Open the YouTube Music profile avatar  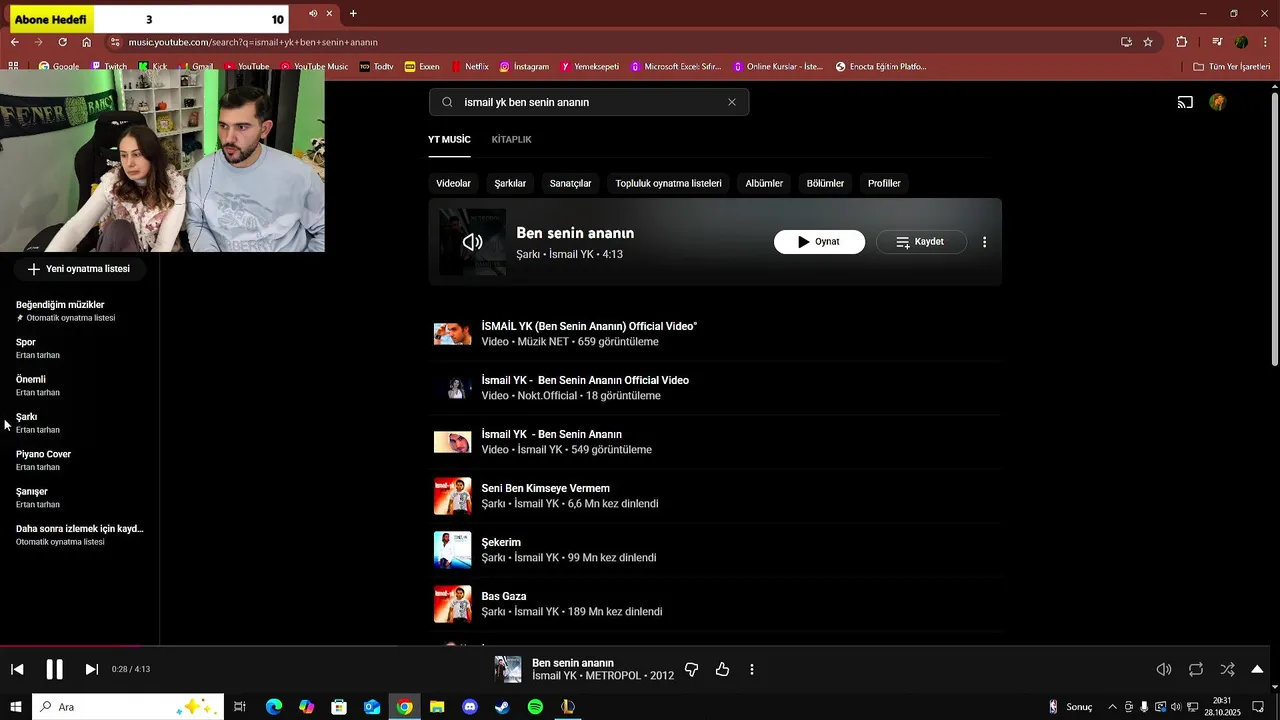click(1217, 102)
